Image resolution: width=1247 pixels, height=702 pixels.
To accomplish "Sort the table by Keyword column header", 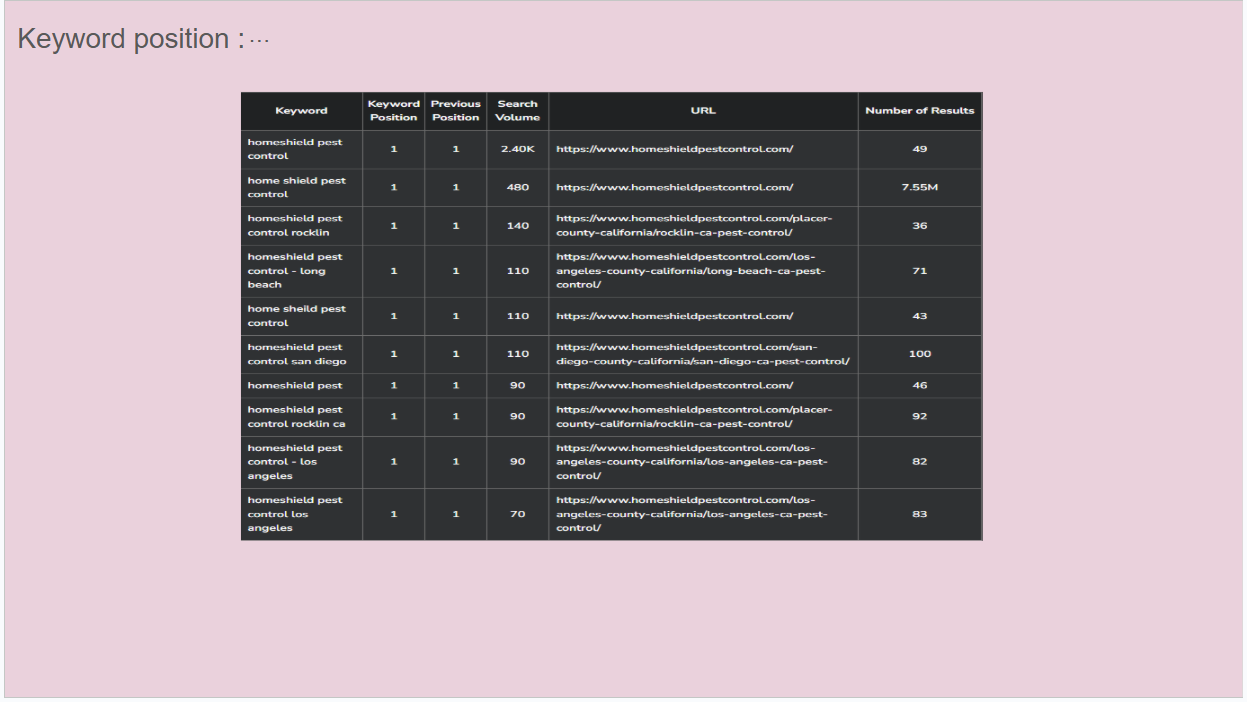I will [301, 111].
